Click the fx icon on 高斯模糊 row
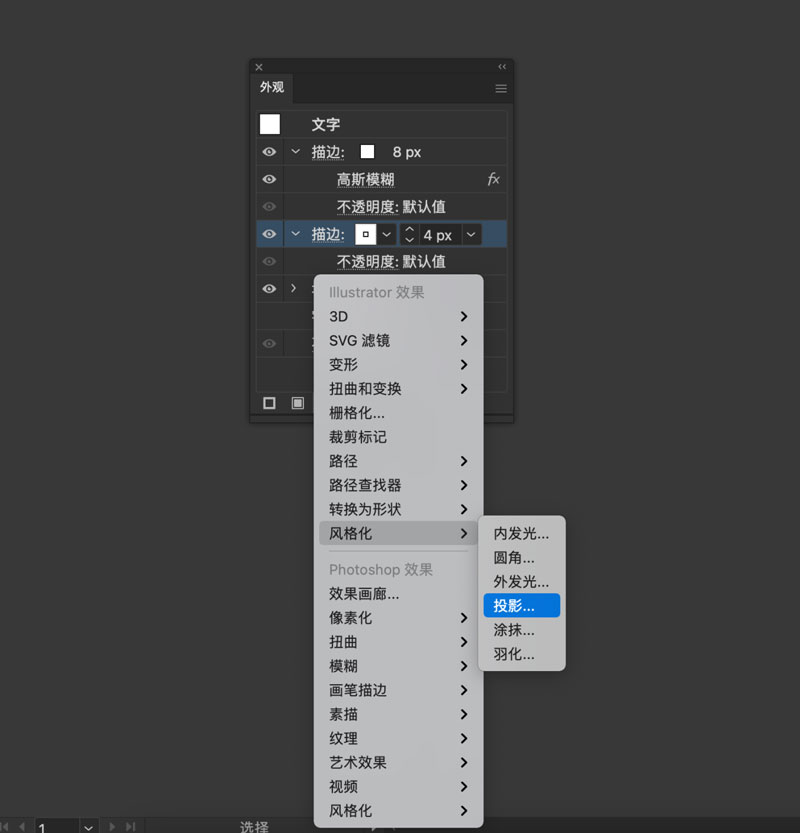The height and width of the screenshot is (833, 800). pyautogui.click(x=493, y=179)
